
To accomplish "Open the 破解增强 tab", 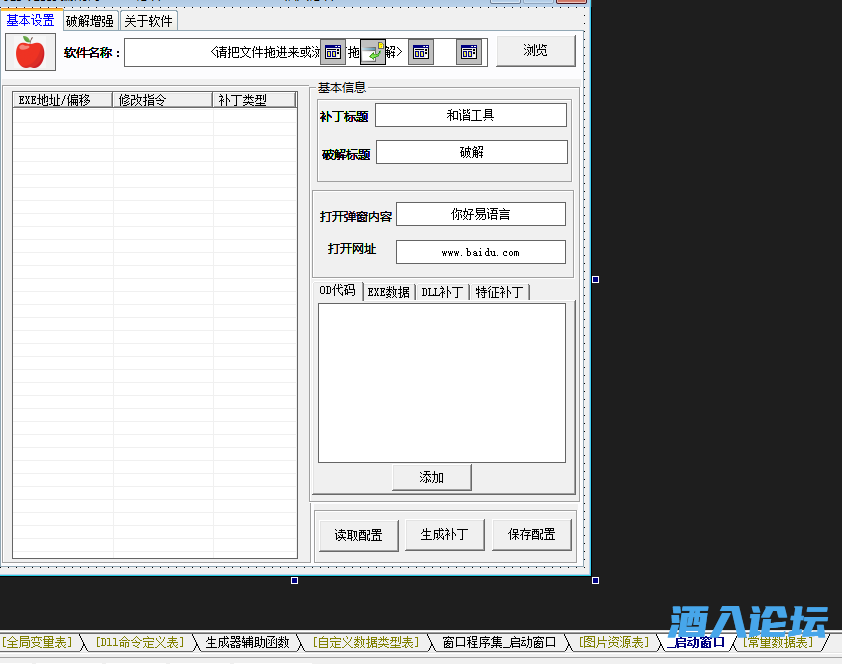I will tap(90, 20).
